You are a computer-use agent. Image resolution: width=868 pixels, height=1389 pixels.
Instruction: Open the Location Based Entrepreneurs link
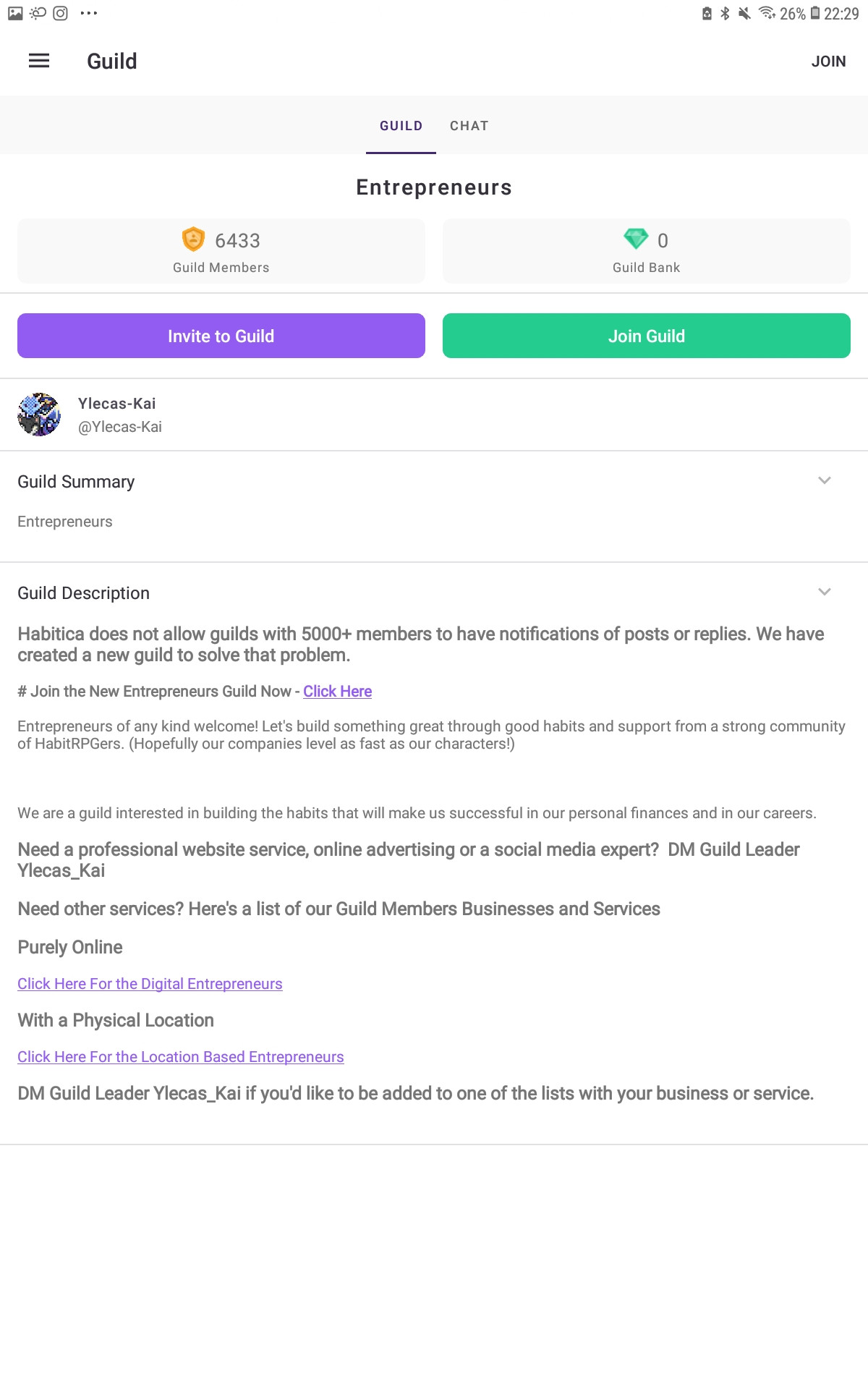(181, 1057)
